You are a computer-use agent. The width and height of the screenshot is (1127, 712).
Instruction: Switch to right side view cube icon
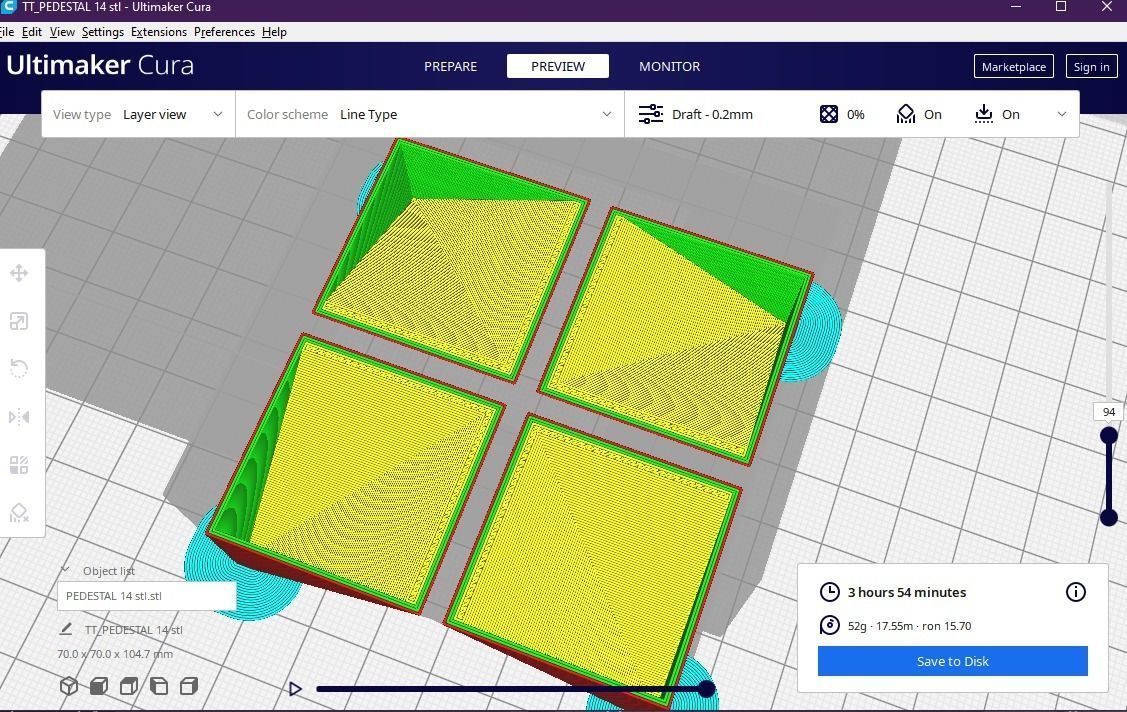tap(189, 686)
